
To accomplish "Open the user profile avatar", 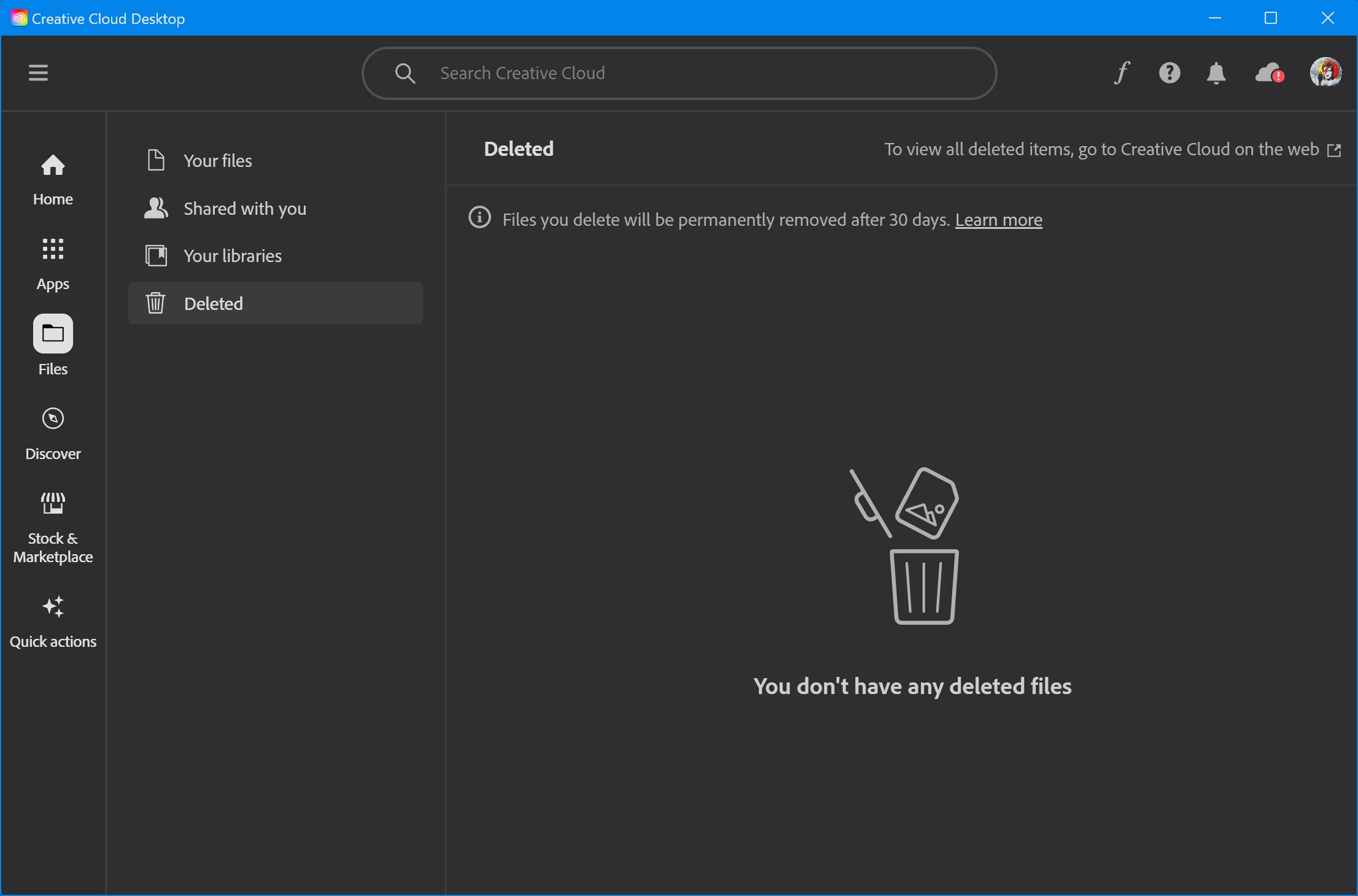I will pos(1325,73).
